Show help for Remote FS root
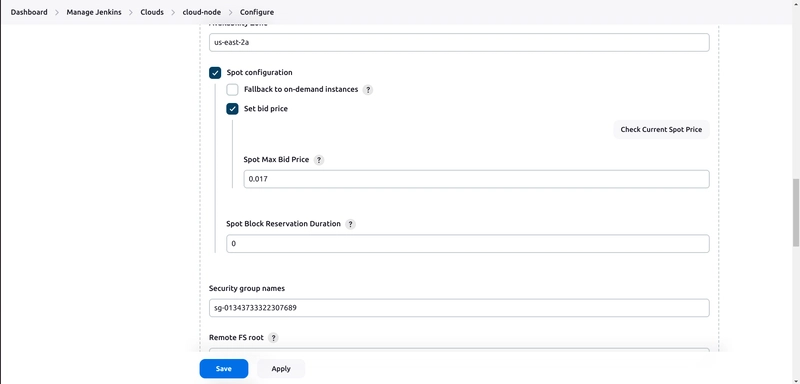The width and height of the screenshot is (800, 384). coord(273,338)
